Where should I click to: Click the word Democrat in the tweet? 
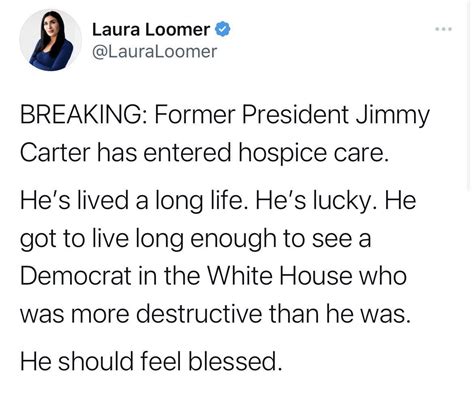pyautogui.click(x=76, y=276)
